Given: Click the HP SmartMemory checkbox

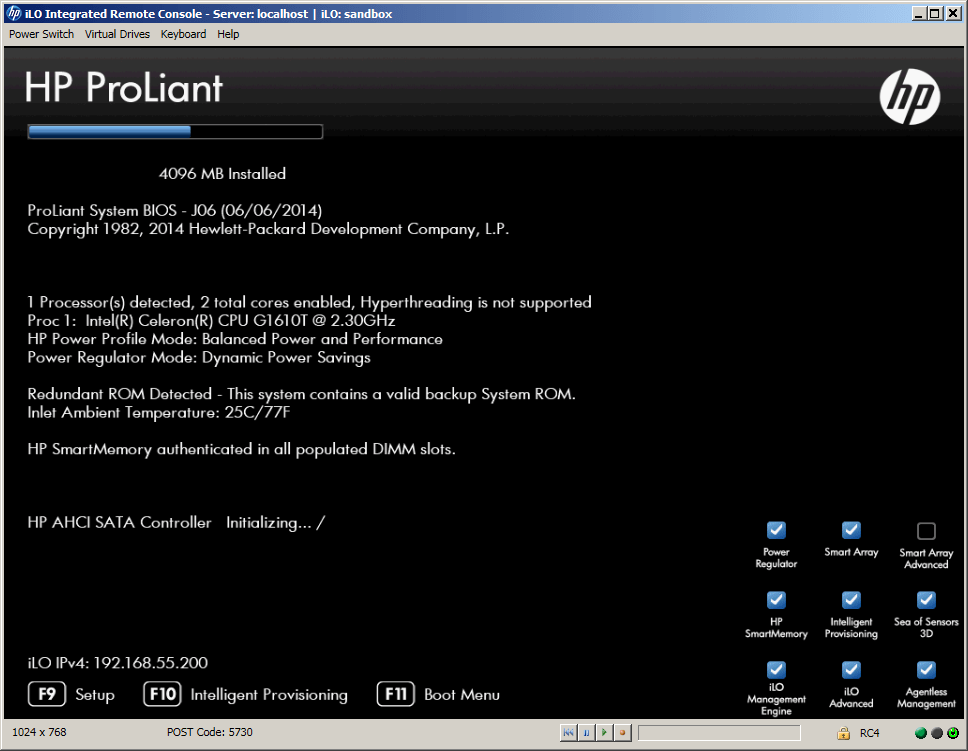Looking at the screenshot, I should coord(776,600).
